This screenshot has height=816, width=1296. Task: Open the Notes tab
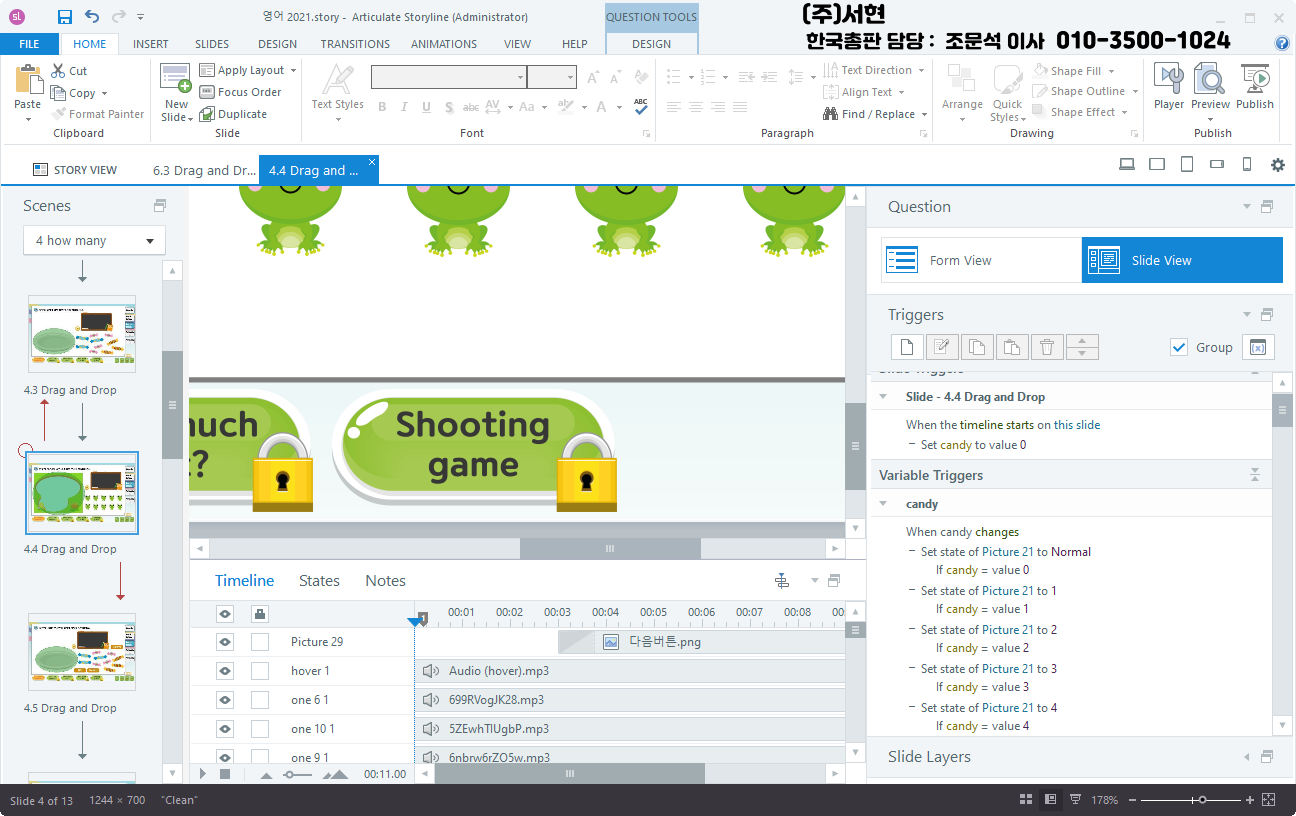tap(385, 581)
